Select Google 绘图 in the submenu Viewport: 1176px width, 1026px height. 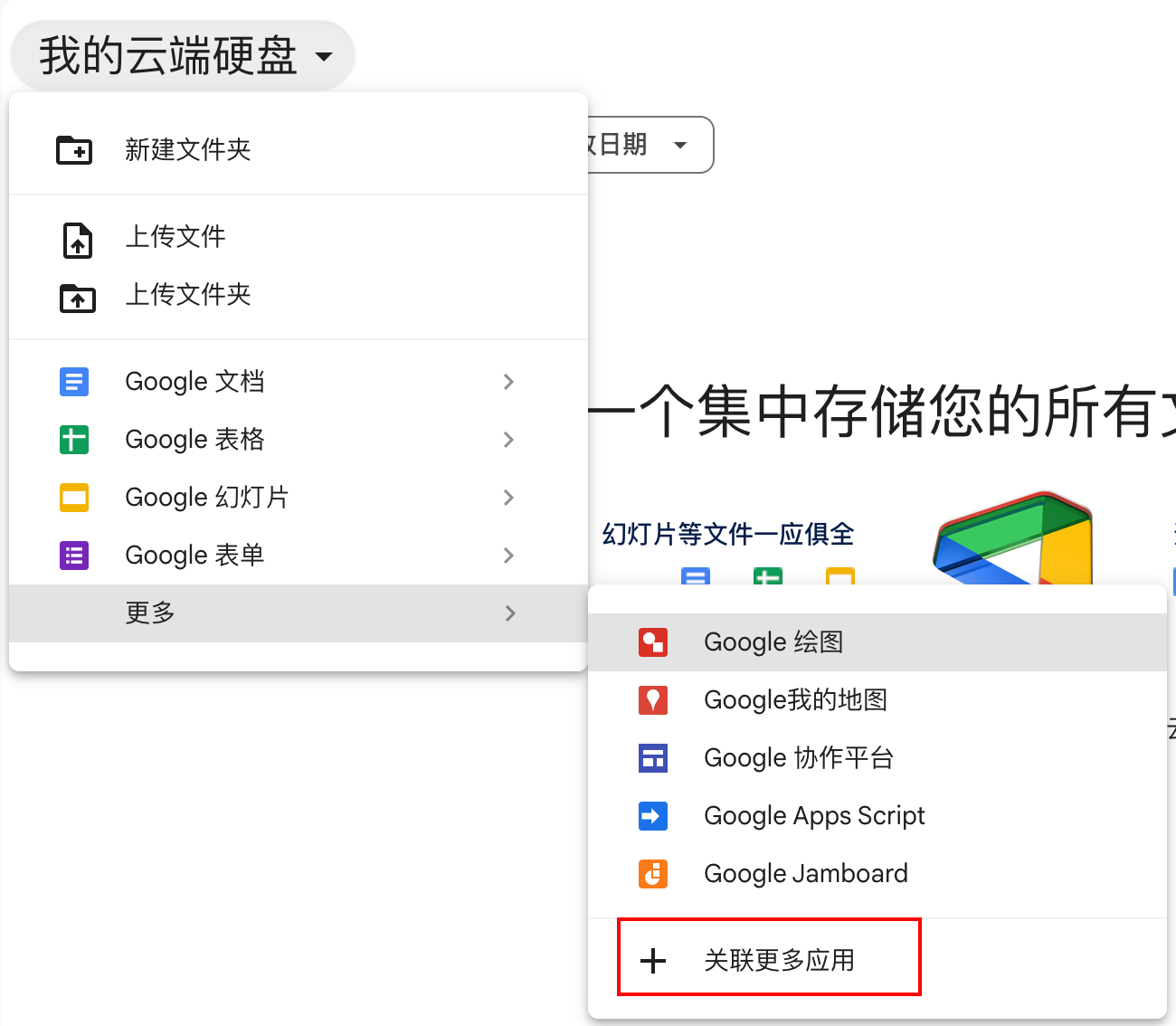click(877, 642)
